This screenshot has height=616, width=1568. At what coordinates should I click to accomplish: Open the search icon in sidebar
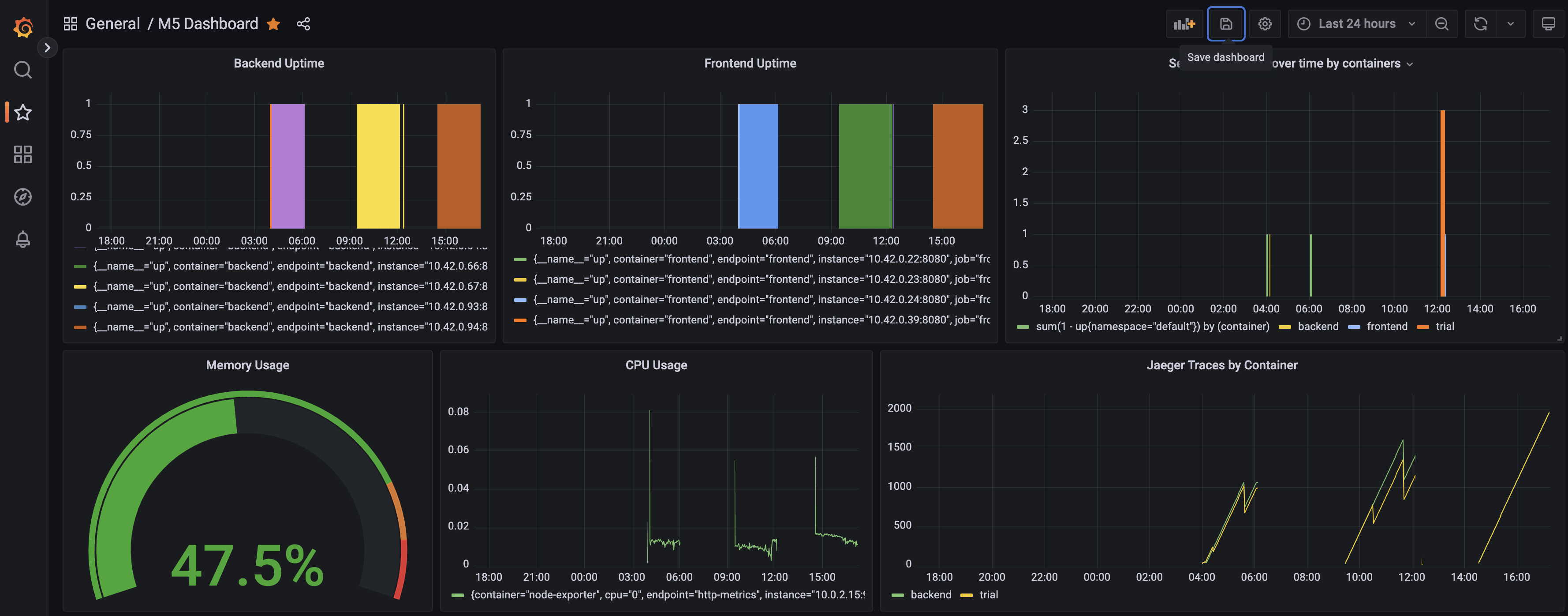pos(23,69)
